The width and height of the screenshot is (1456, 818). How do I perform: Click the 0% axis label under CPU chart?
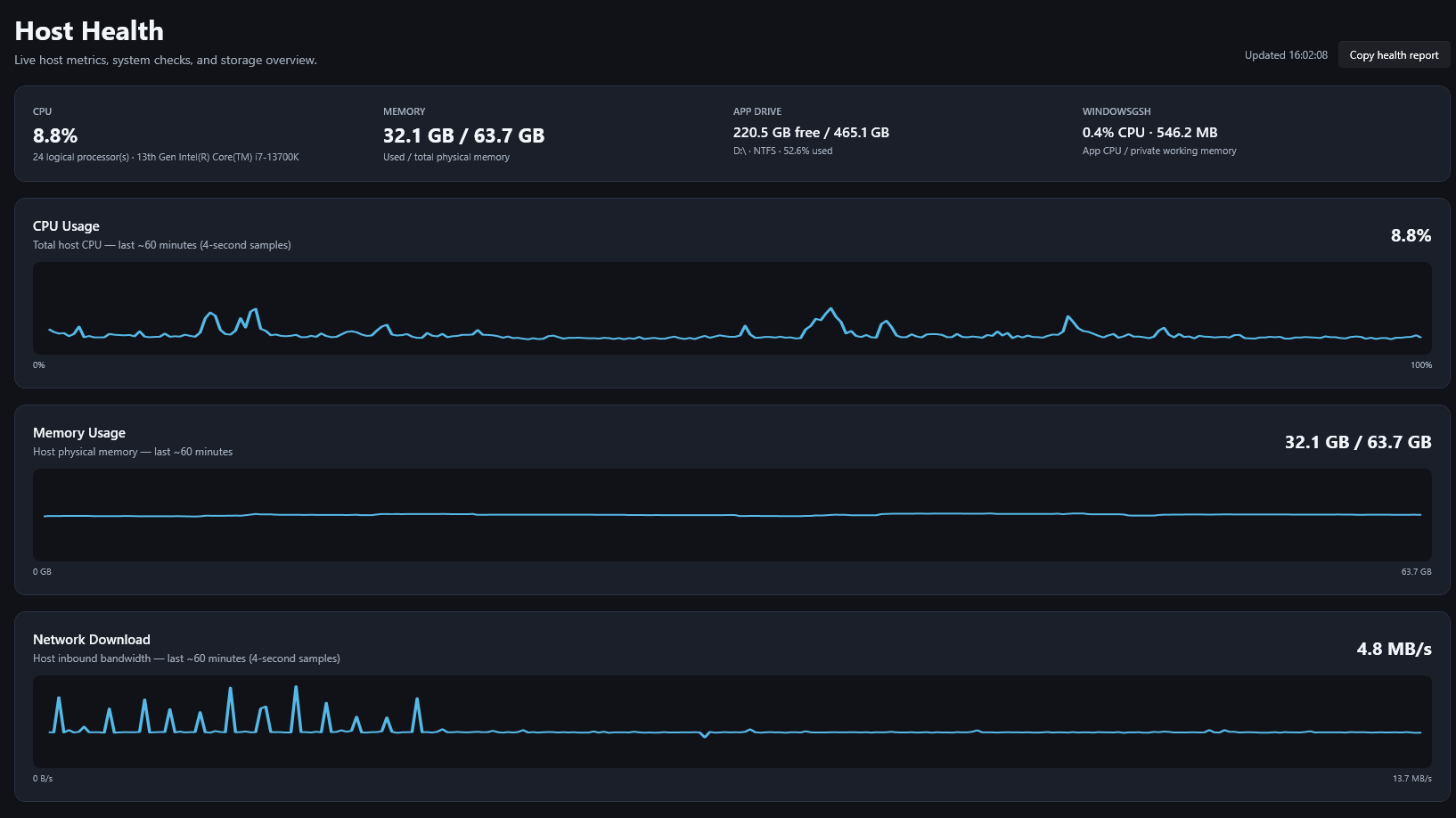click(x=39, y=365)
